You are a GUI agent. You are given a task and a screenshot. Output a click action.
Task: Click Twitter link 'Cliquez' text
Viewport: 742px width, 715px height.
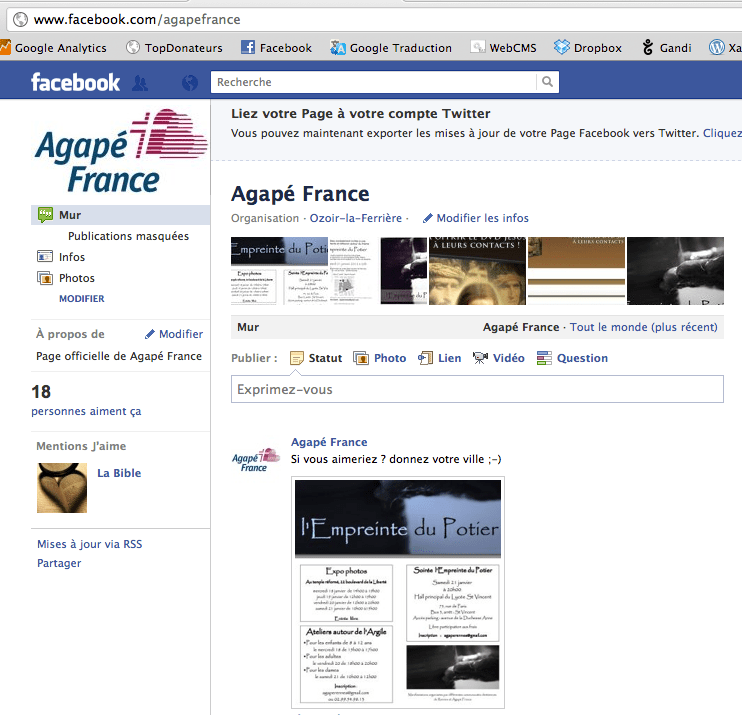722,133
